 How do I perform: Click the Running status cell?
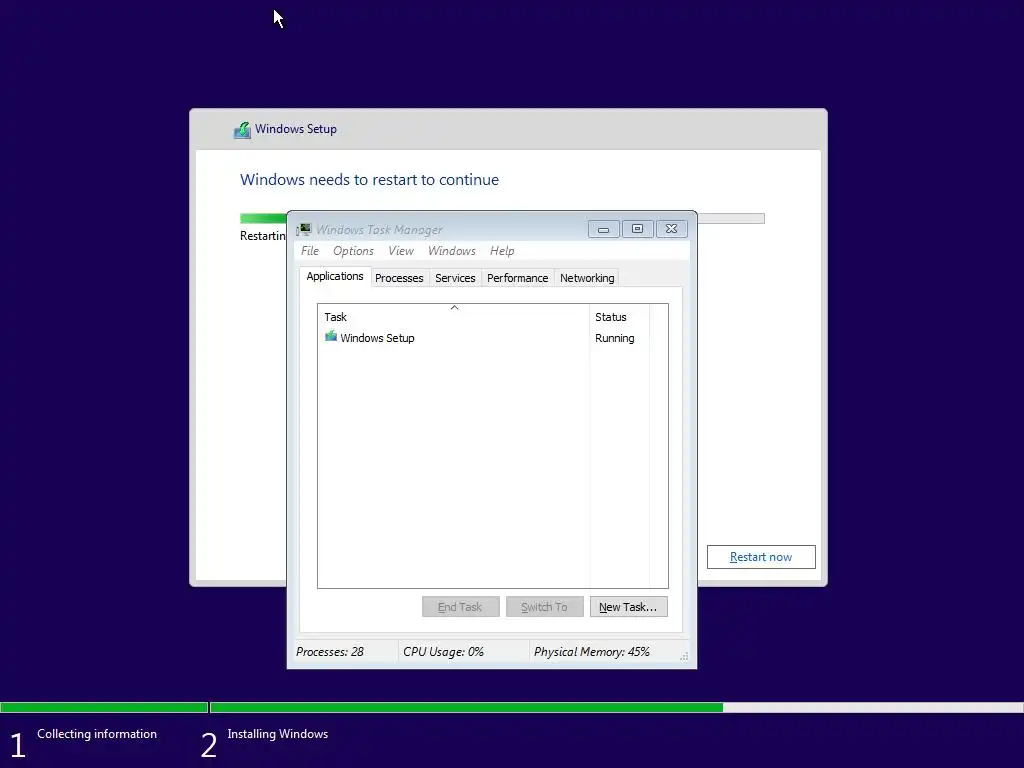click(x=615, y=338)
